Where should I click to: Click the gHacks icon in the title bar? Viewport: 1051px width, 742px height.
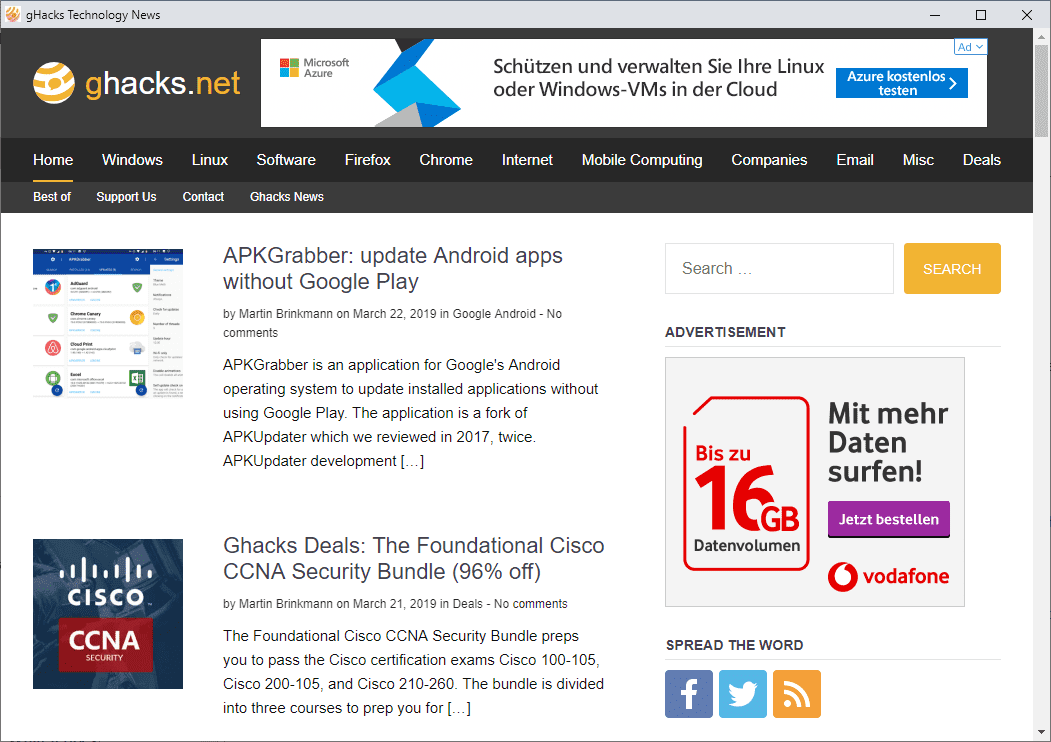pos(13,14)
